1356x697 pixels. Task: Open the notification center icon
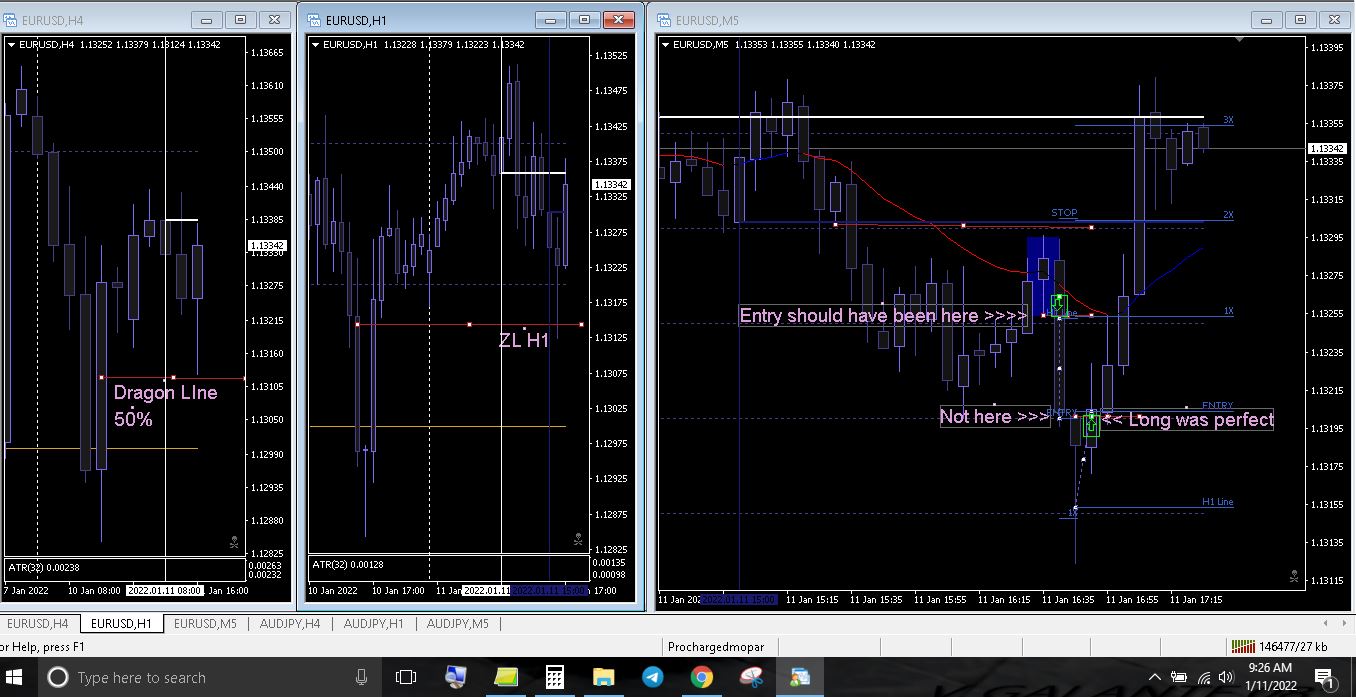click(1324, 677)
